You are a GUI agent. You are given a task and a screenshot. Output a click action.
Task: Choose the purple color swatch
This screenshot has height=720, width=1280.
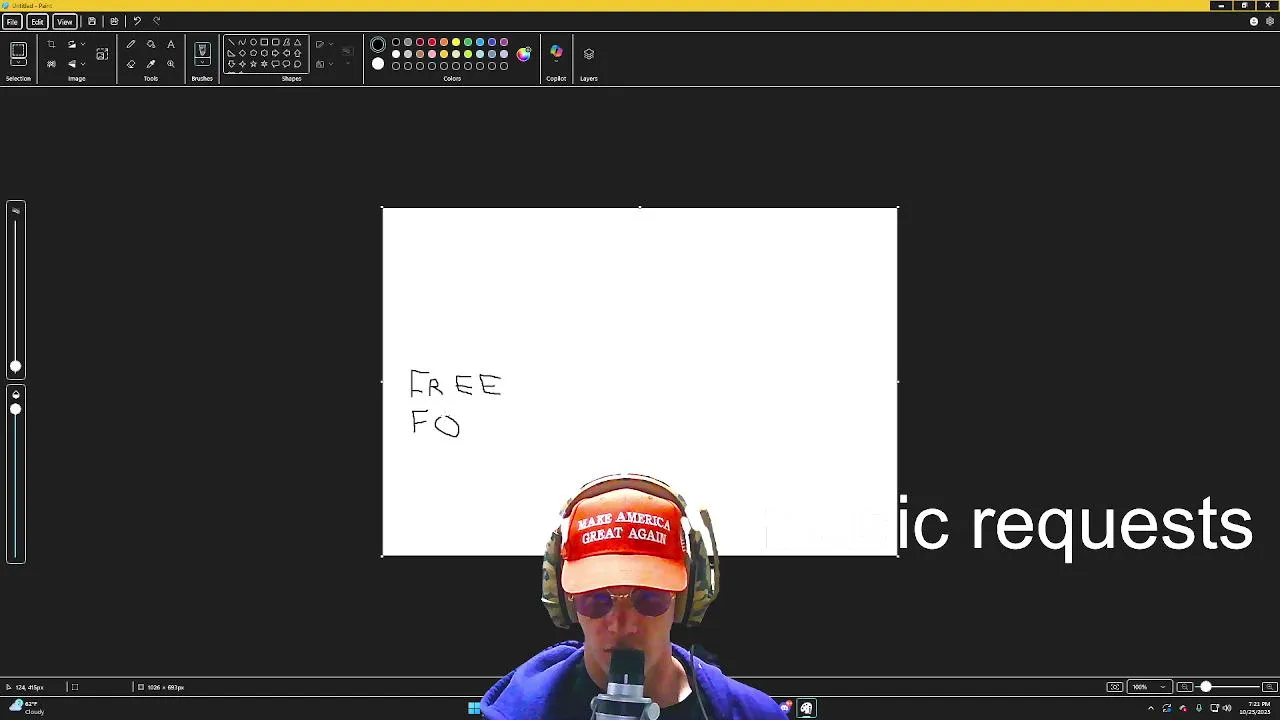(x=504, y=43)
